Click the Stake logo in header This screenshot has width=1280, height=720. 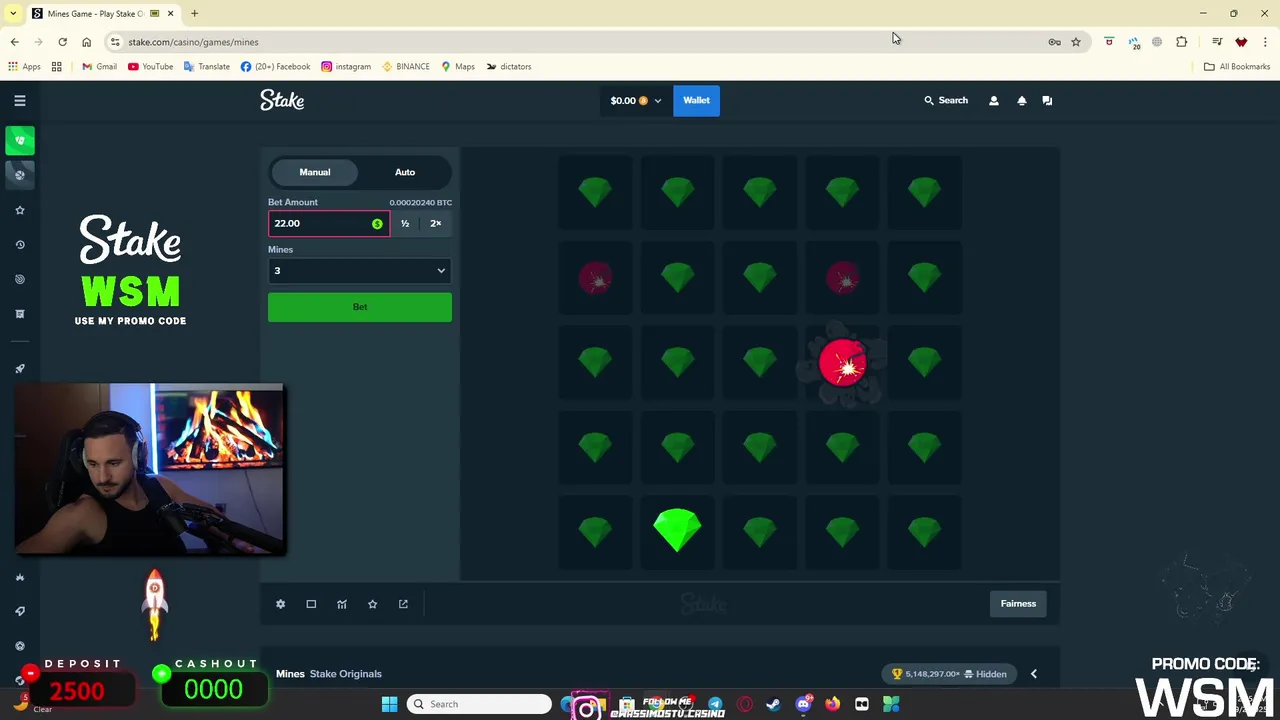pos(282,100)
